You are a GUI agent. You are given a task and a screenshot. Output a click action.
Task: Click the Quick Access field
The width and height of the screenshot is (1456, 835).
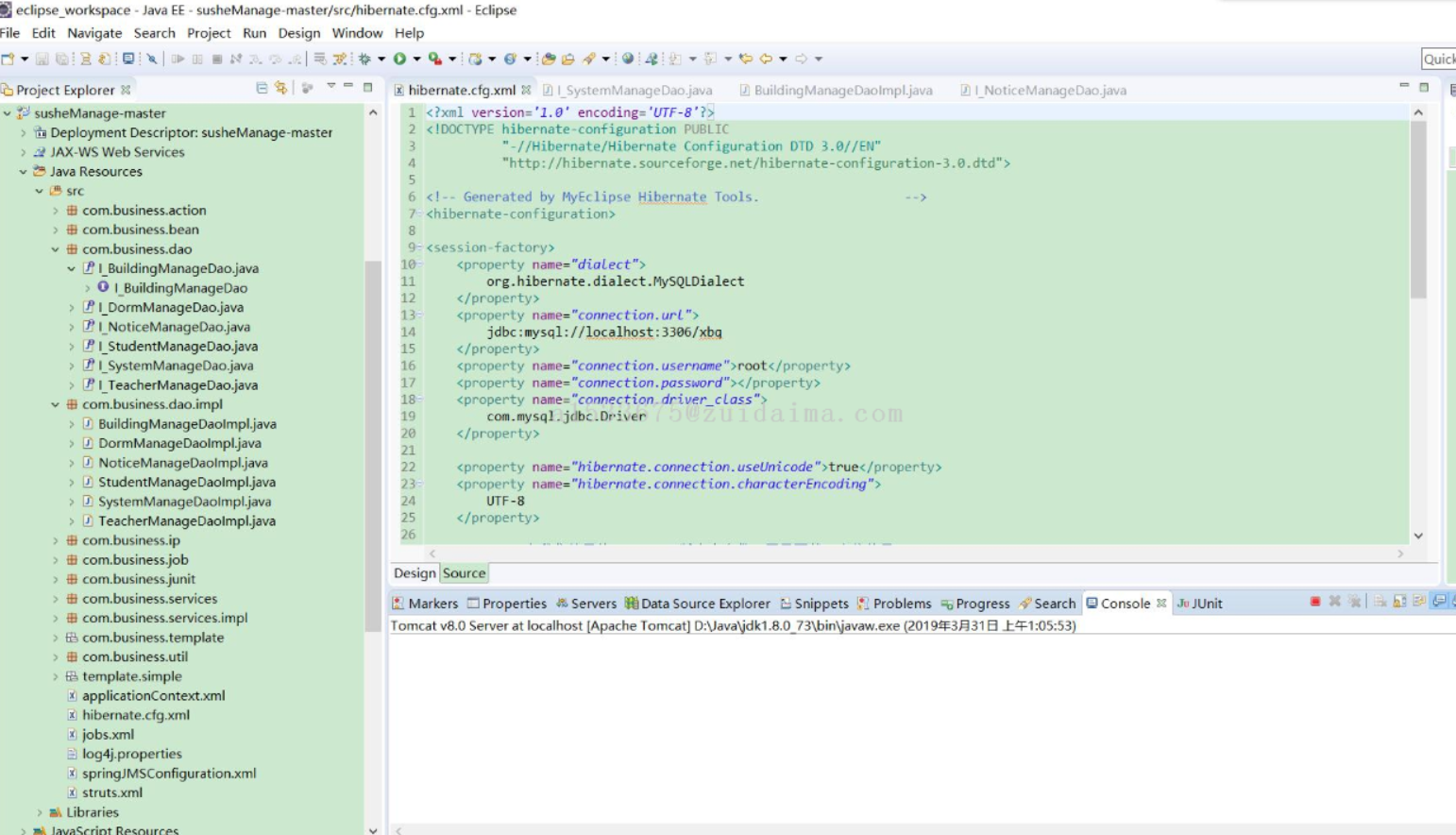pyautogui.click(x=1438, y=59)
